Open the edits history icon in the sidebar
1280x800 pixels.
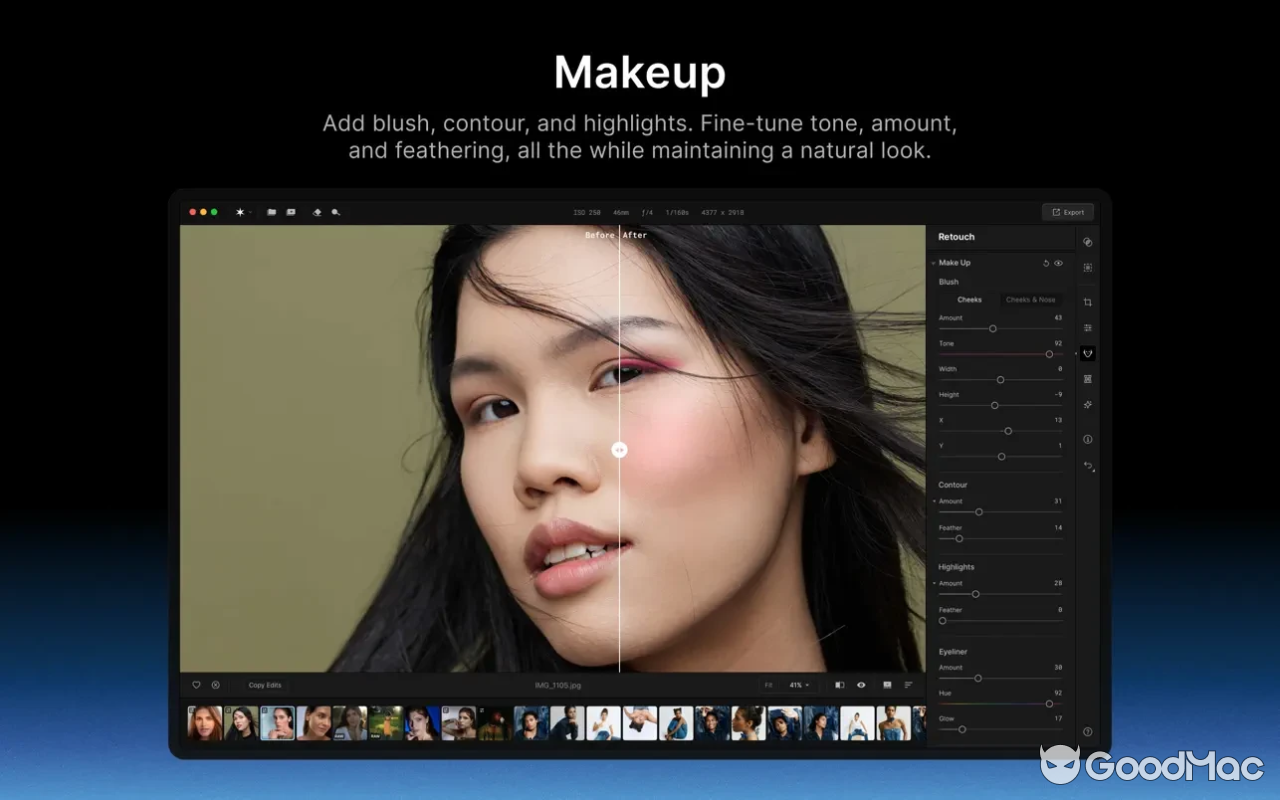[1087, 465]
